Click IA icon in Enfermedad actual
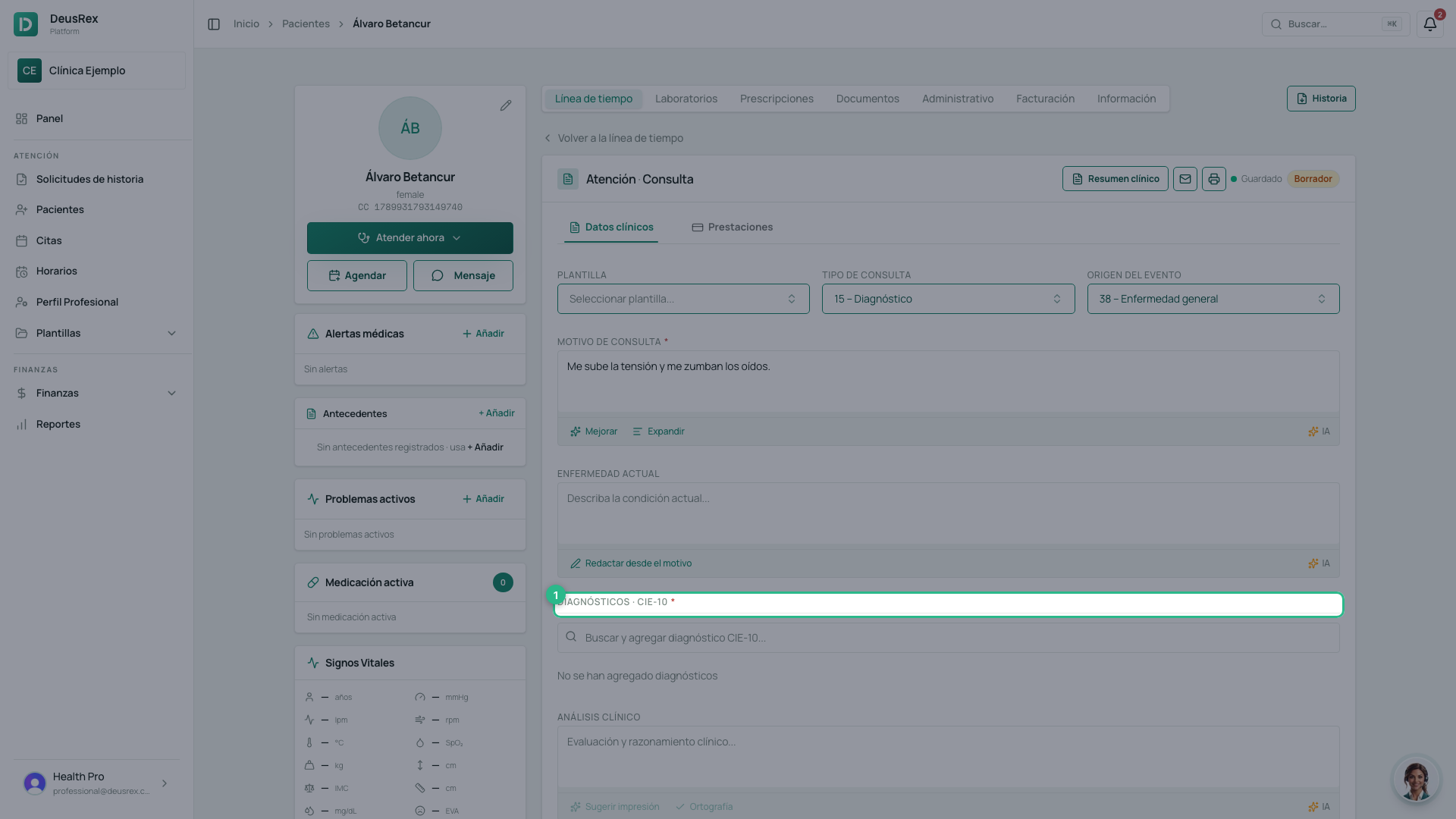1456x819 pixels. point(1319,563)
